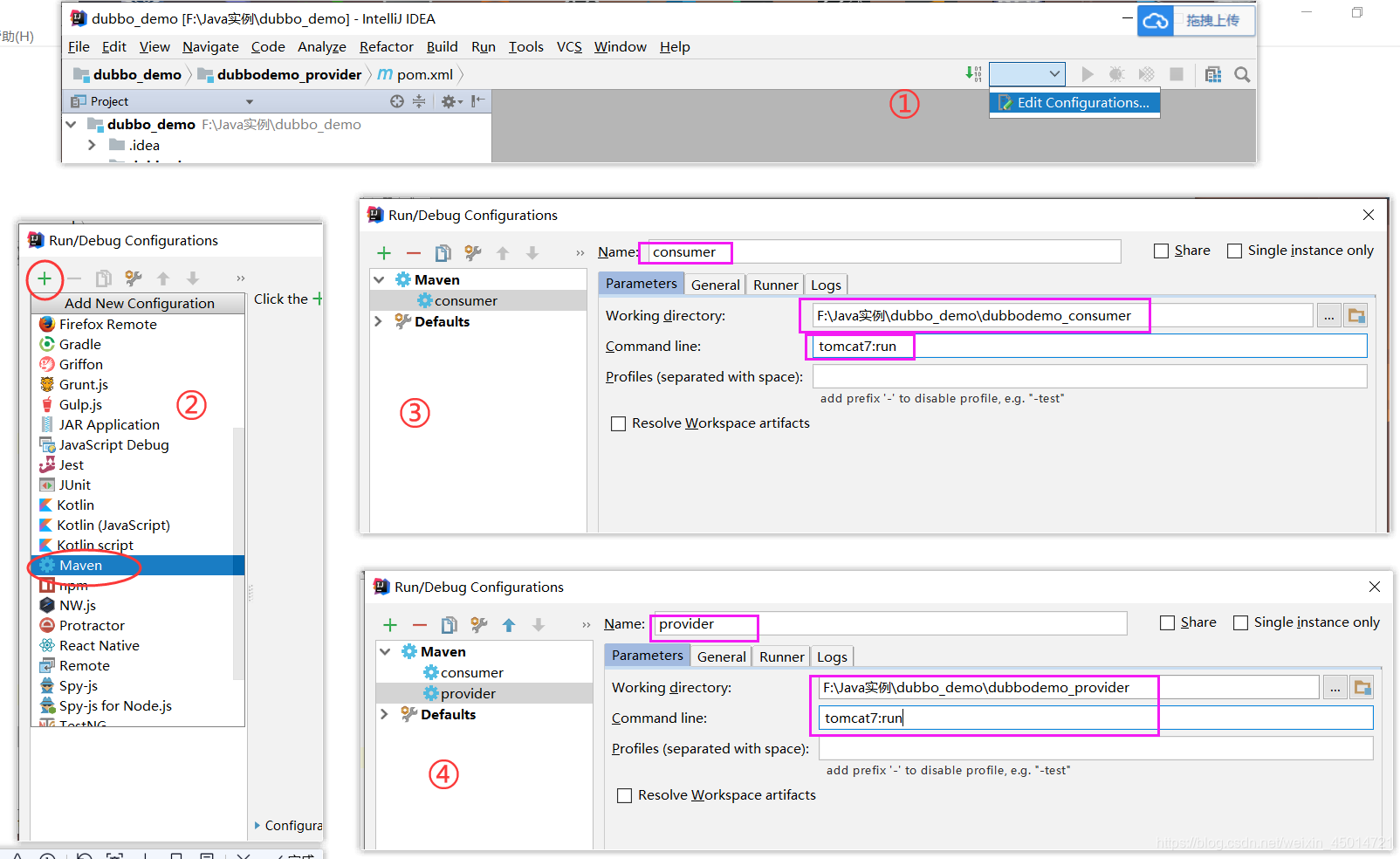Click the green plus Add New Configuration icon in left dialog
This screenshot has height=859, width=1400.
click(45, 279)
